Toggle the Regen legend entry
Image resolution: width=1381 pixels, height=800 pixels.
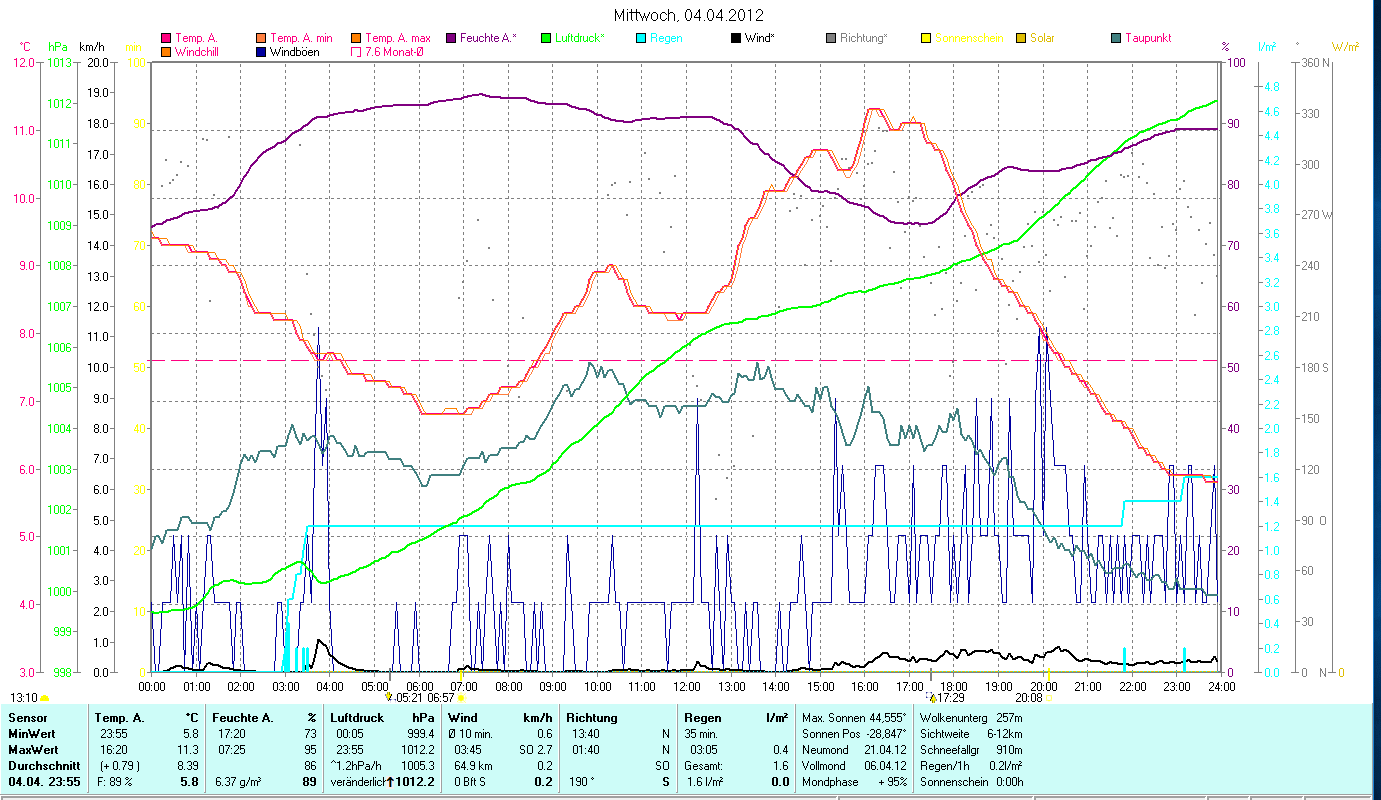tap(657, 38)
